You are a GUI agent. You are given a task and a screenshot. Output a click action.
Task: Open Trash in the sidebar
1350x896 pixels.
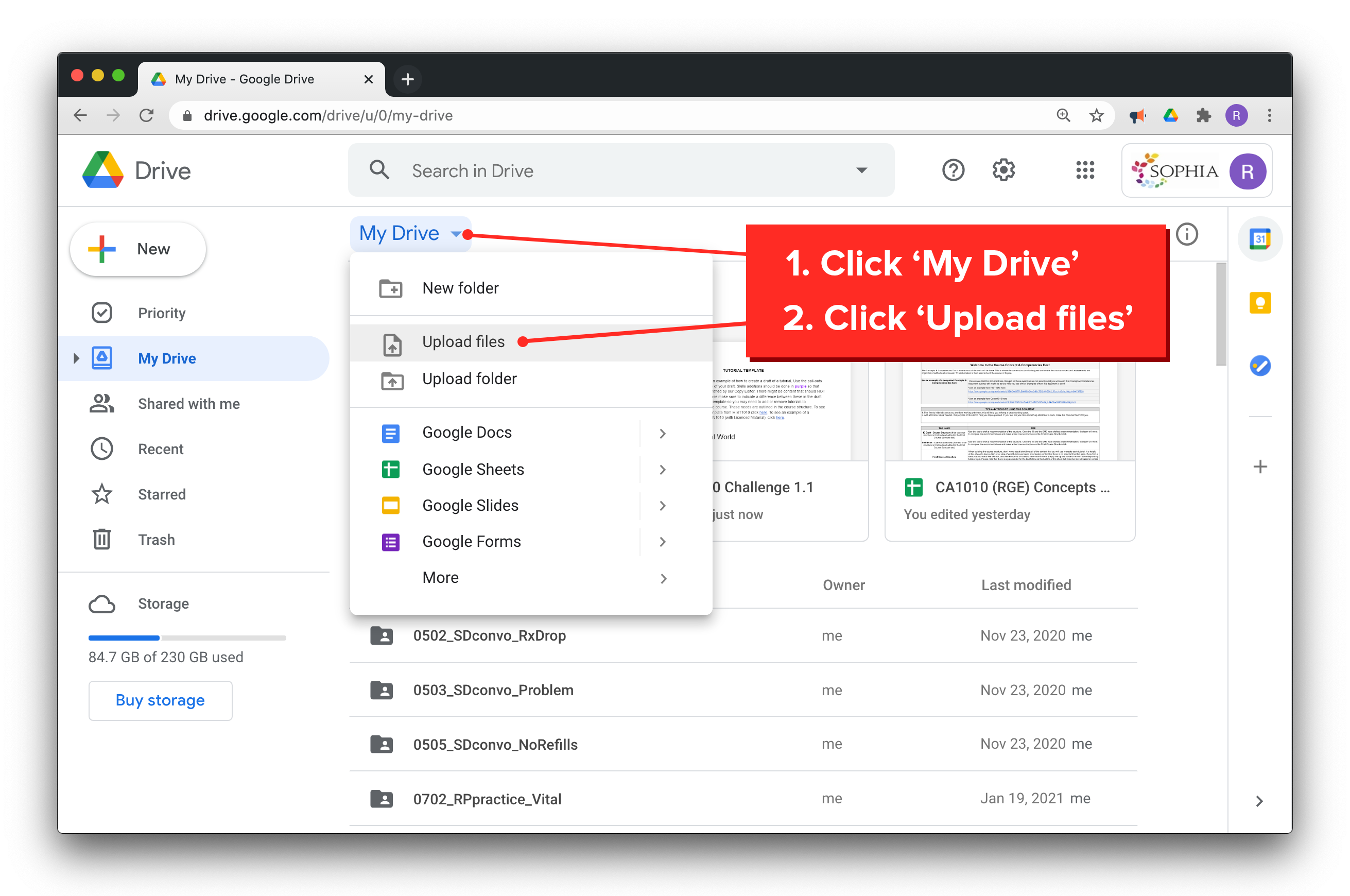coord(194,540)
